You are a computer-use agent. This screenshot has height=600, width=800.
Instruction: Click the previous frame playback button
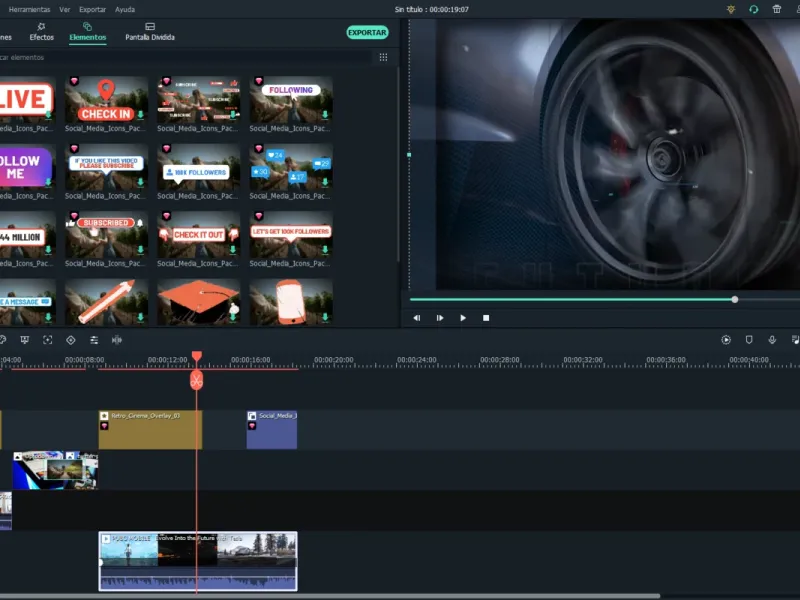click(x=417, y=318)
